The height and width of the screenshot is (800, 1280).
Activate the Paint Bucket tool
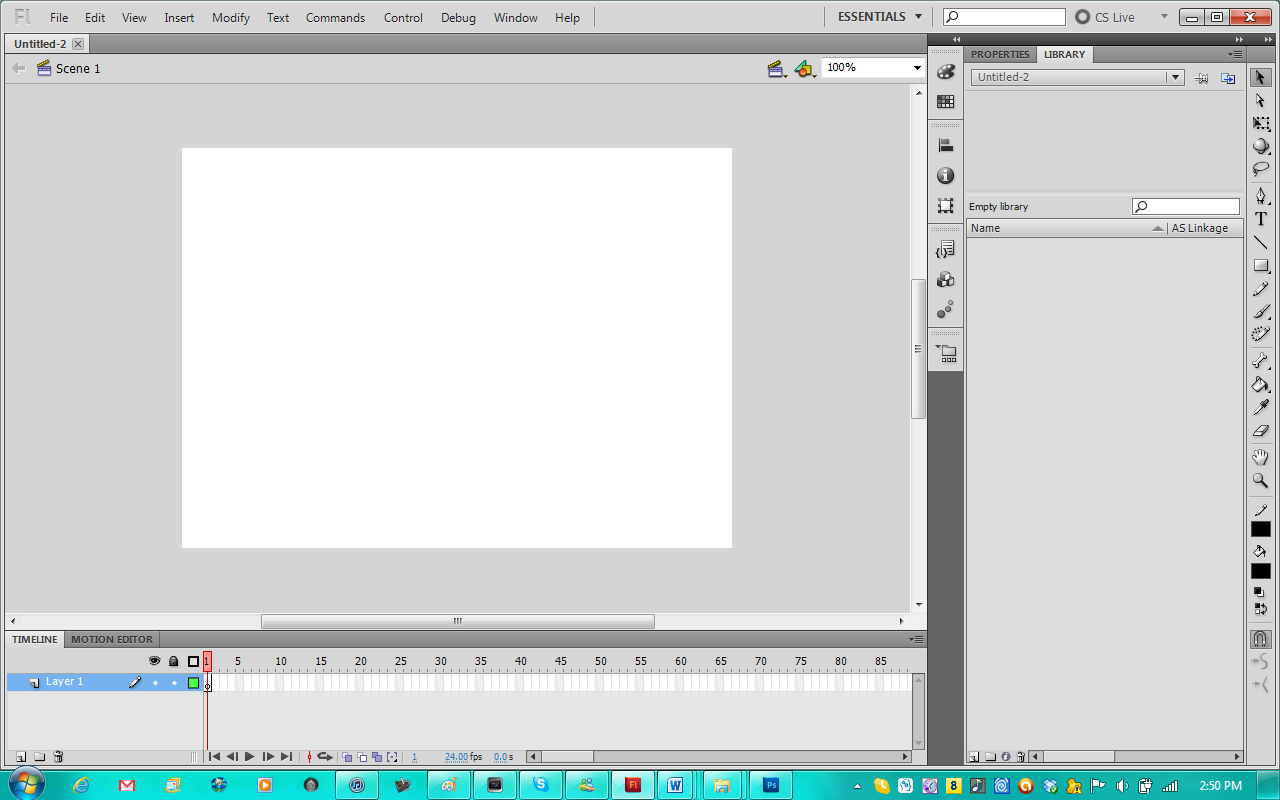(x=1260, y=385)
